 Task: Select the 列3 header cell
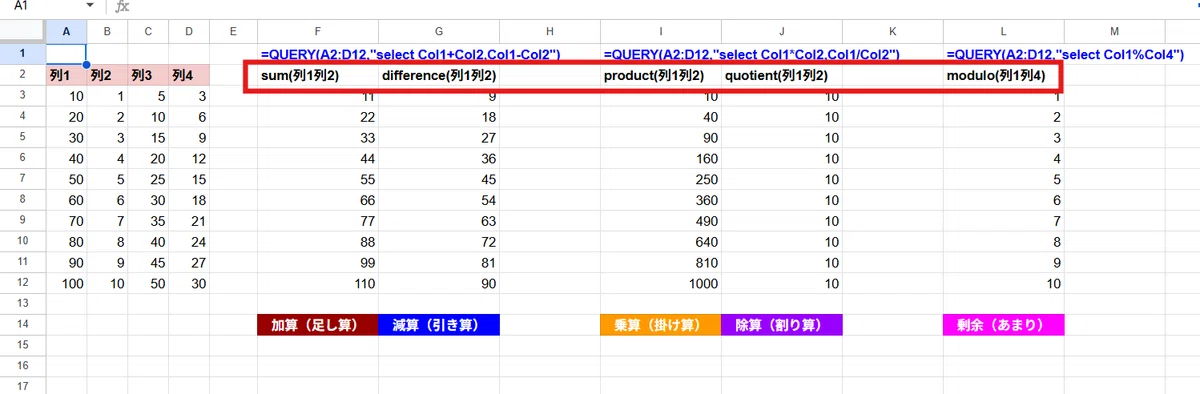tap(148, 75)
